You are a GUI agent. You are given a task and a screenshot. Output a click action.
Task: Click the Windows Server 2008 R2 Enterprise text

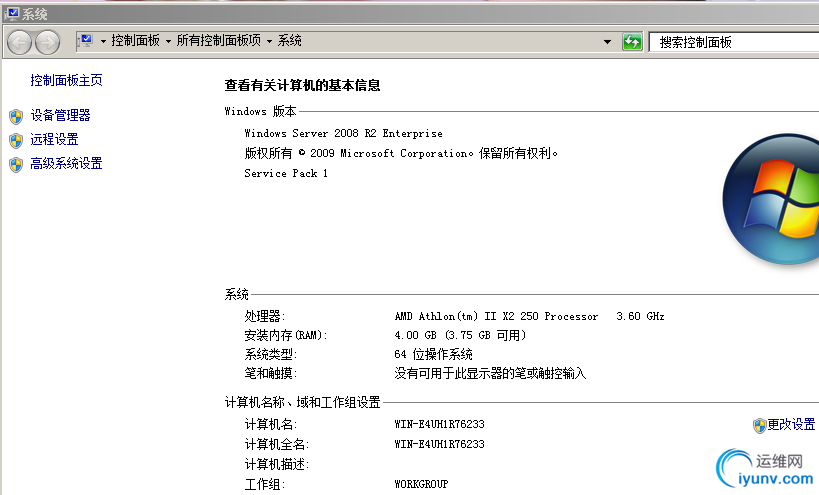[x=343, y=133]
